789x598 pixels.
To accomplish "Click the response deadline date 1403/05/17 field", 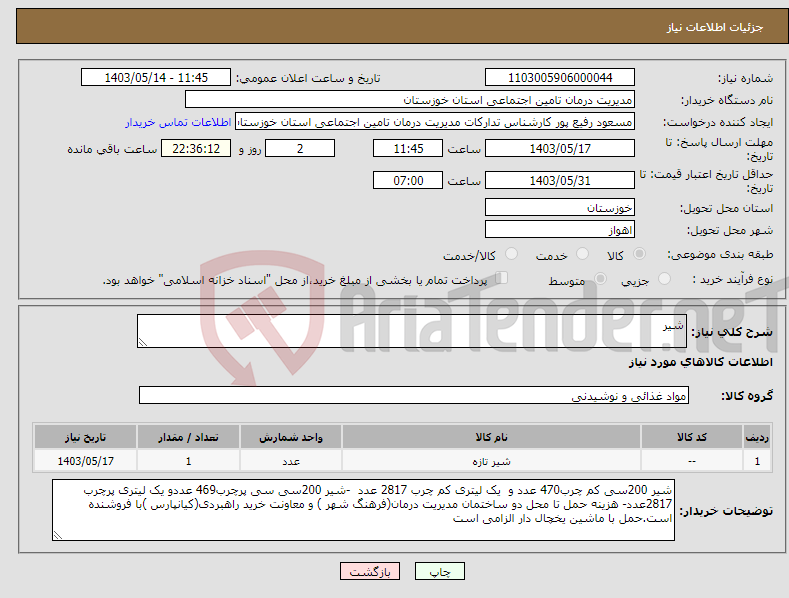I will (x=560, y=148).
